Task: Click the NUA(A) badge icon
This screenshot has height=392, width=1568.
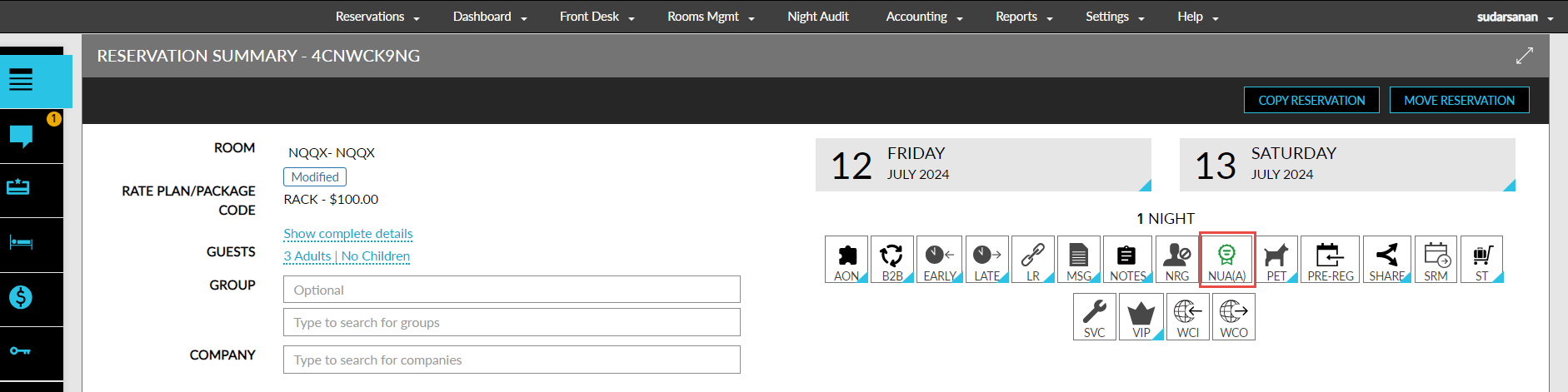Action: (x=1226, y=260)
